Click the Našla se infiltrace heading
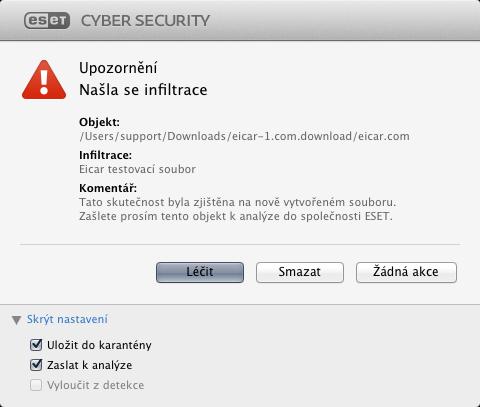Viewport: 480px width, 407px height. point(143,90)
